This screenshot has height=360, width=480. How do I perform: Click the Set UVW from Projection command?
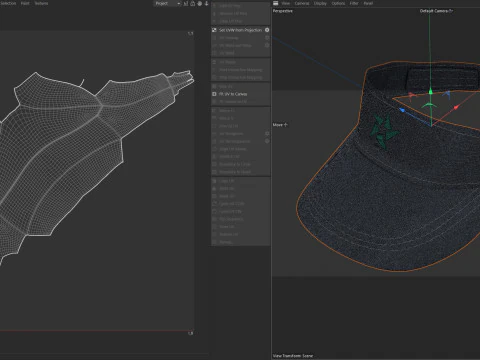click(x=240, y=30)
